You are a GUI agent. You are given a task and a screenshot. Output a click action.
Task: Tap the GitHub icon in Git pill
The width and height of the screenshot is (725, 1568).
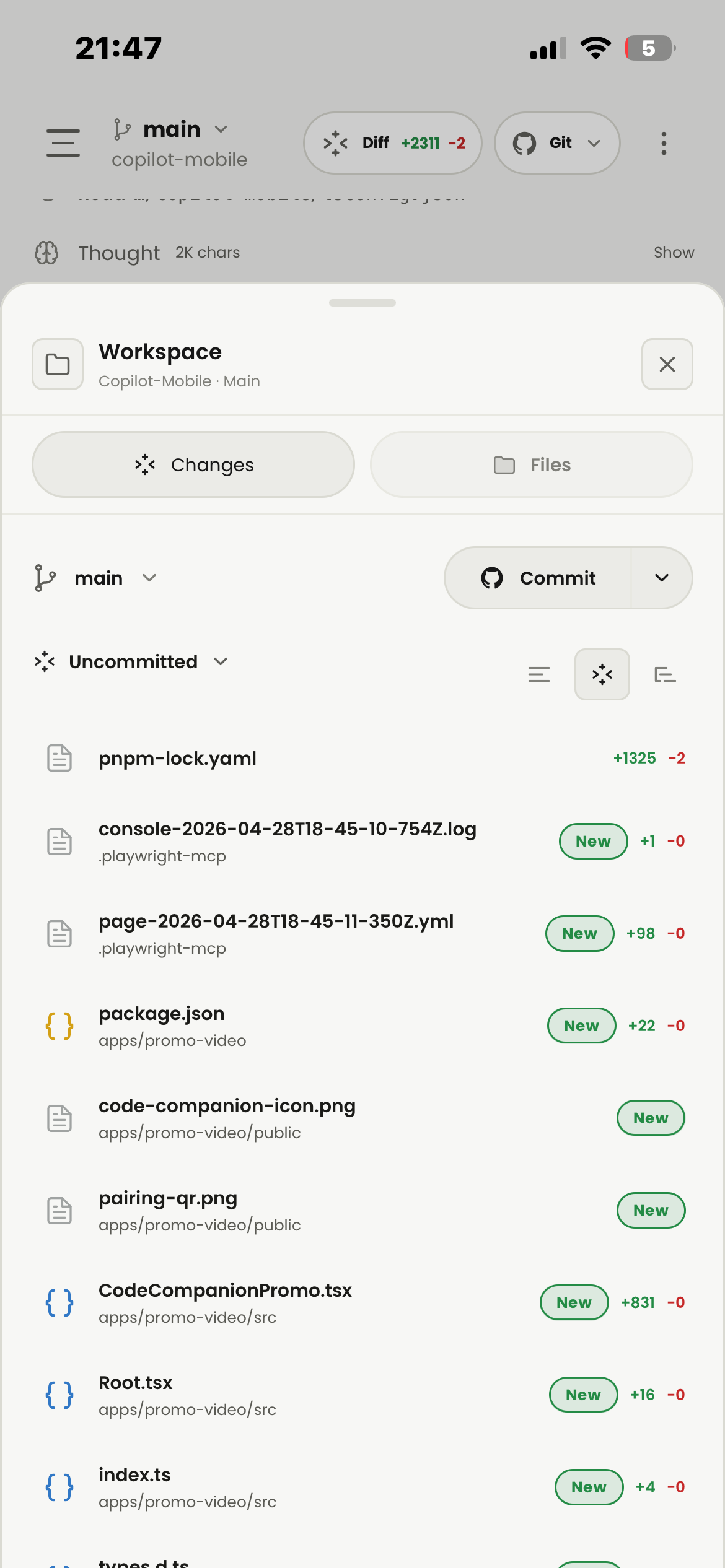pos(524,143)
